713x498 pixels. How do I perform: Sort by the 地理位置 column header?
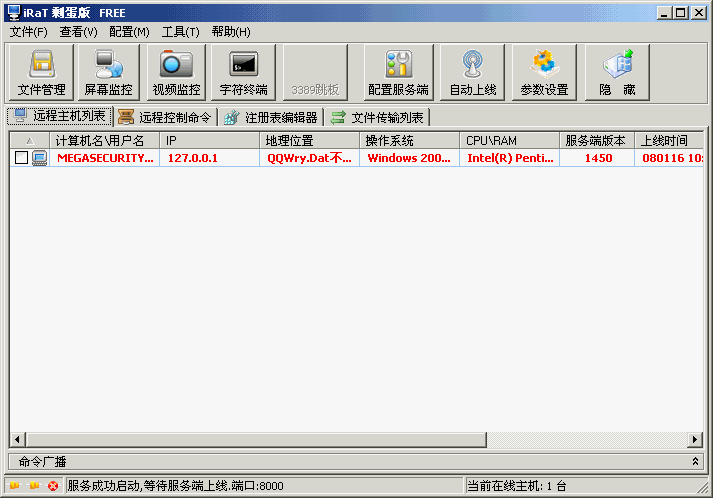tap(308, 141)
